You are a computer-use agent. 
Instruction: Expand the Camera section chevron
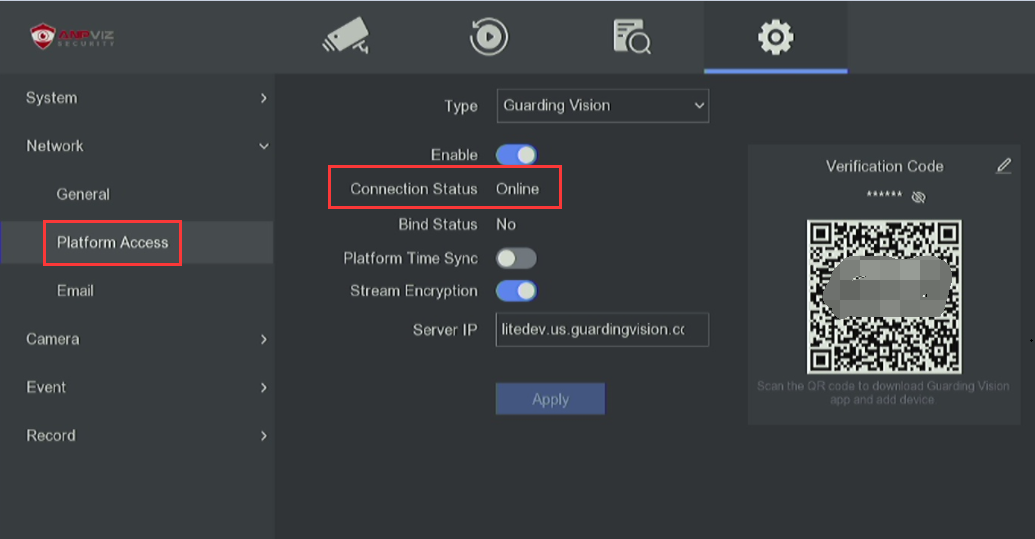tap(263, 339)
